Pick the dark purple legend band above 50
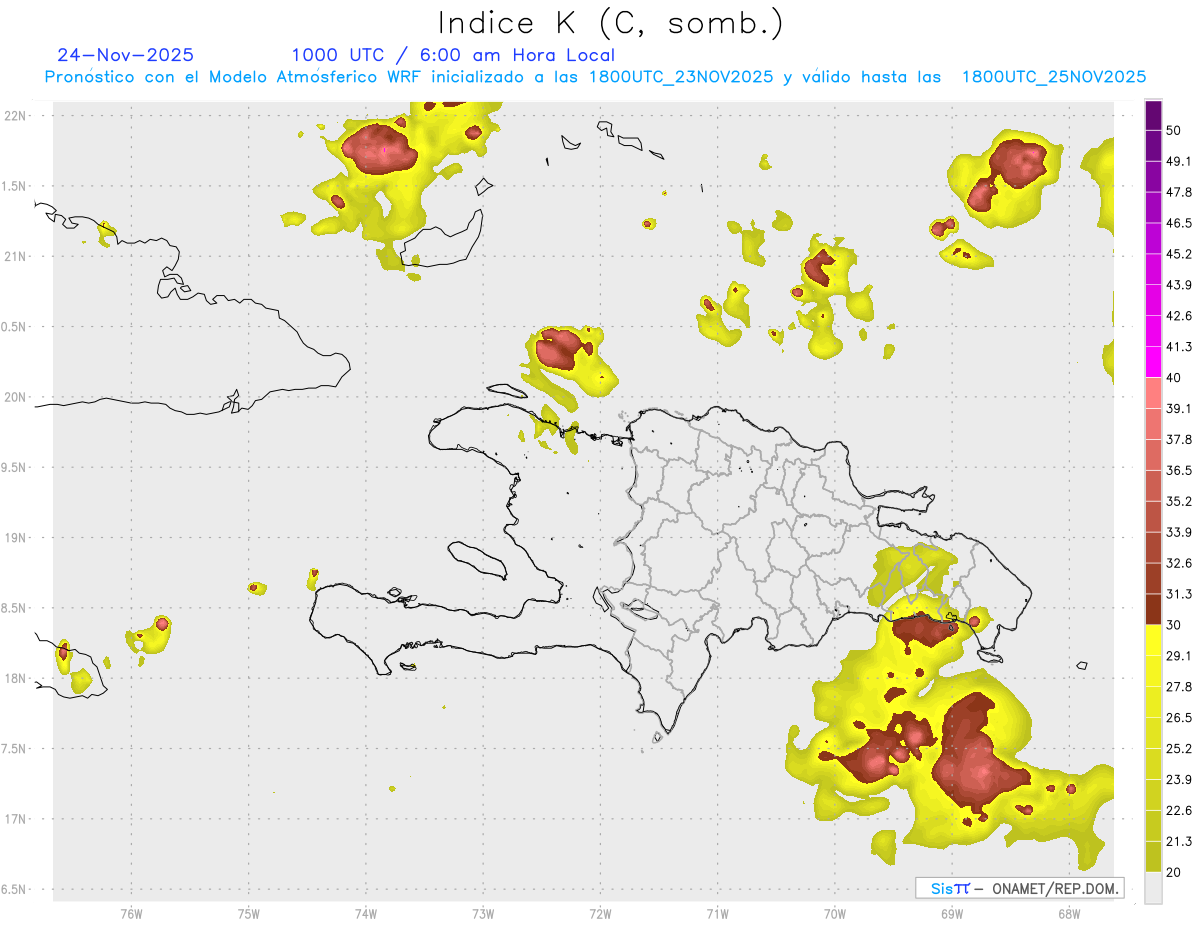The height and width of the screenshot is (927, 1200). [1153, 116]
